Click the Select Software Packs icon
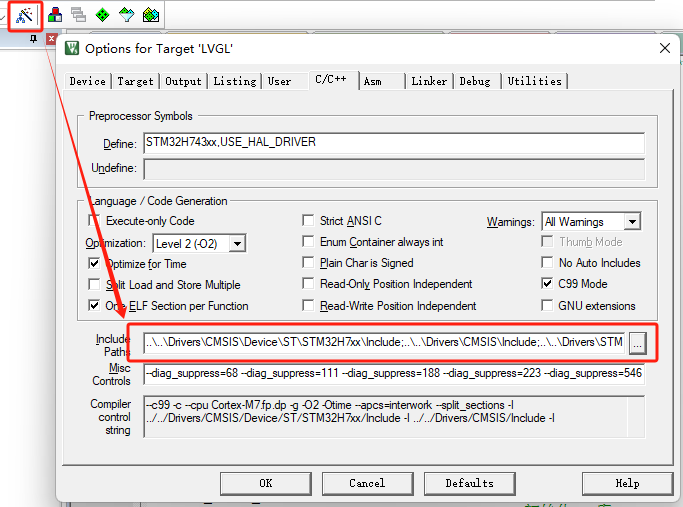The height and width of the screenshot is (507, 683). tap(127, 15)
